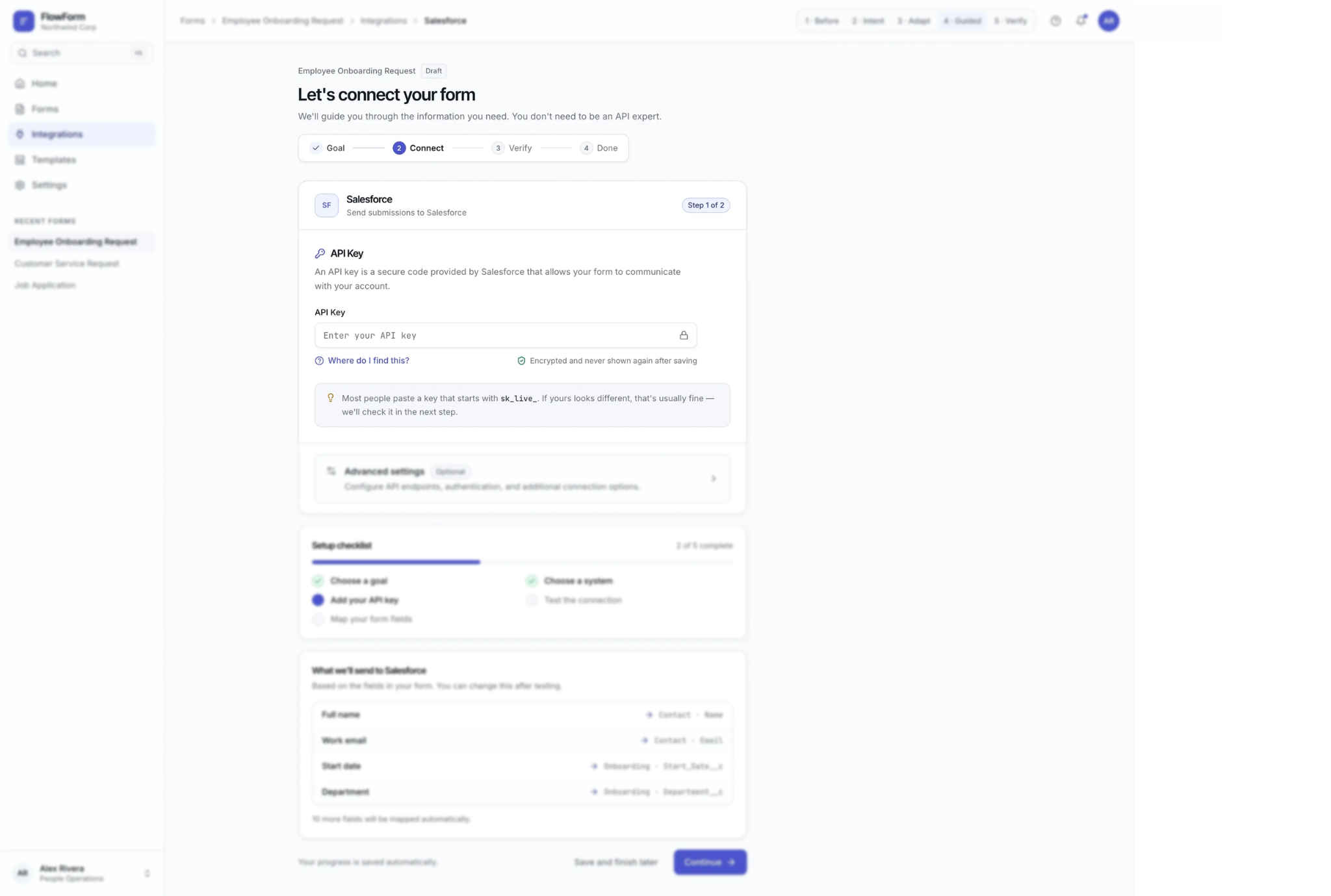Click the Connect step in the wizard
The height and width of the screenshot is (896, 1331).
(x=419, y=148)
